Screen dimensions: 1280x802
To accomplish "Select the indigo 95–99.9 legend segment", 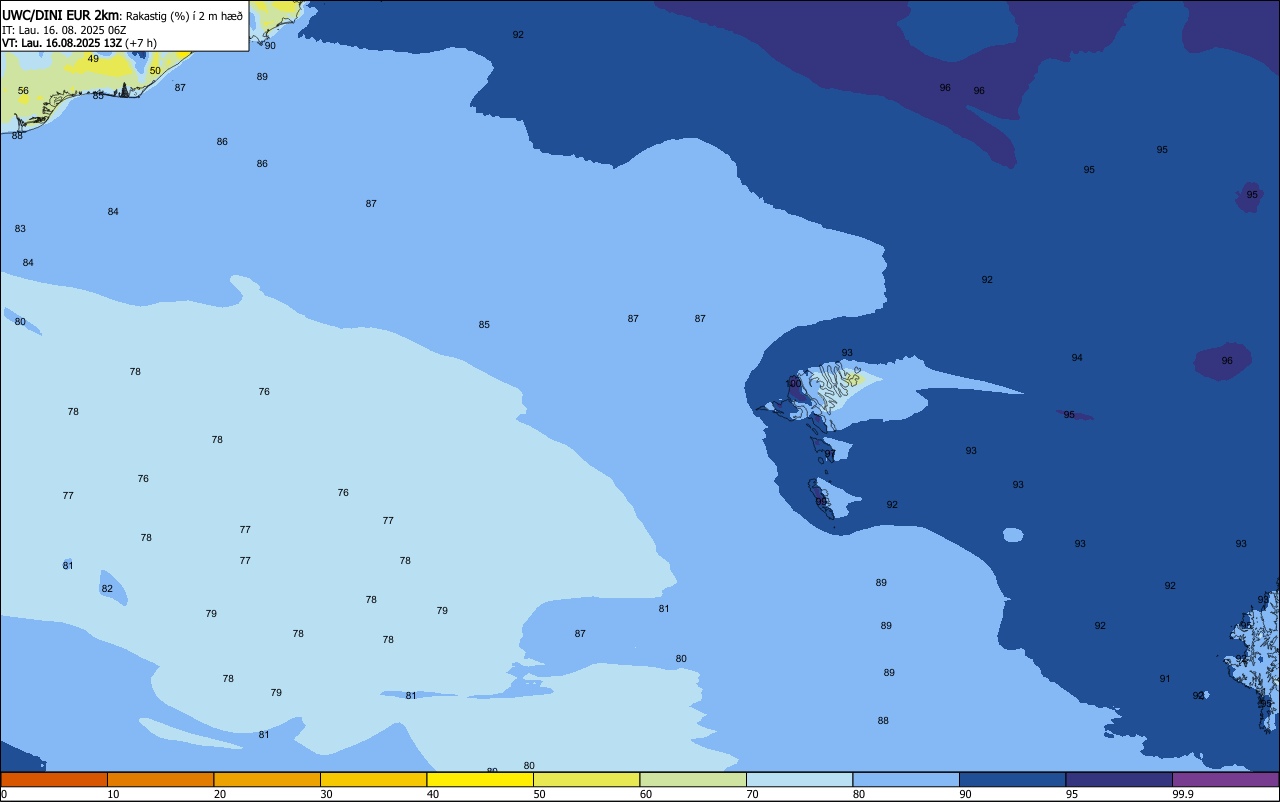I will 1119,779.
